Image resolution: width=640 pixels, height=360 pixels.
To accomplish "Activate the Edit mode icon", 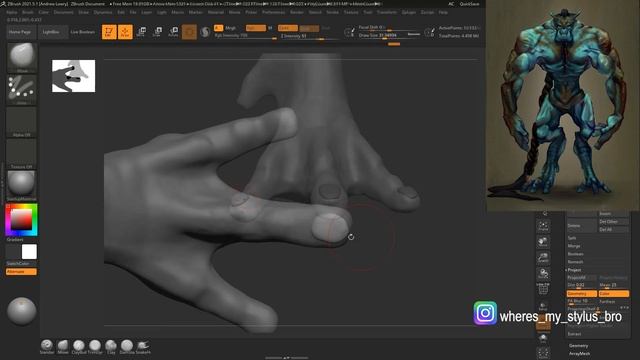I will (x=109, y=32).
